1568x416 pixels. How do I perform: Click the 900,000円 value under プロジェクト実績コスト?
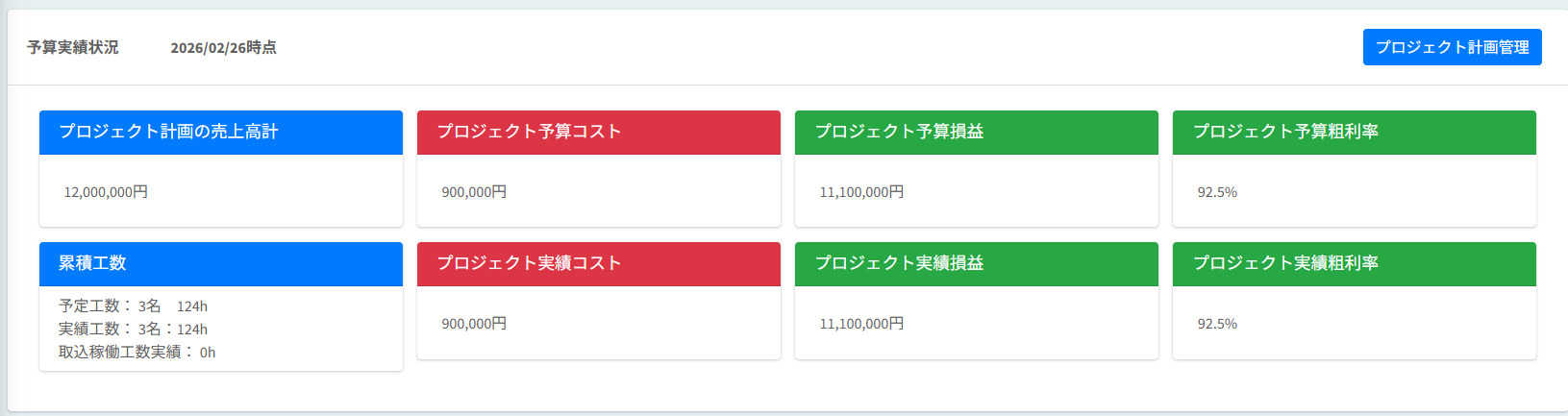point(474,324)
